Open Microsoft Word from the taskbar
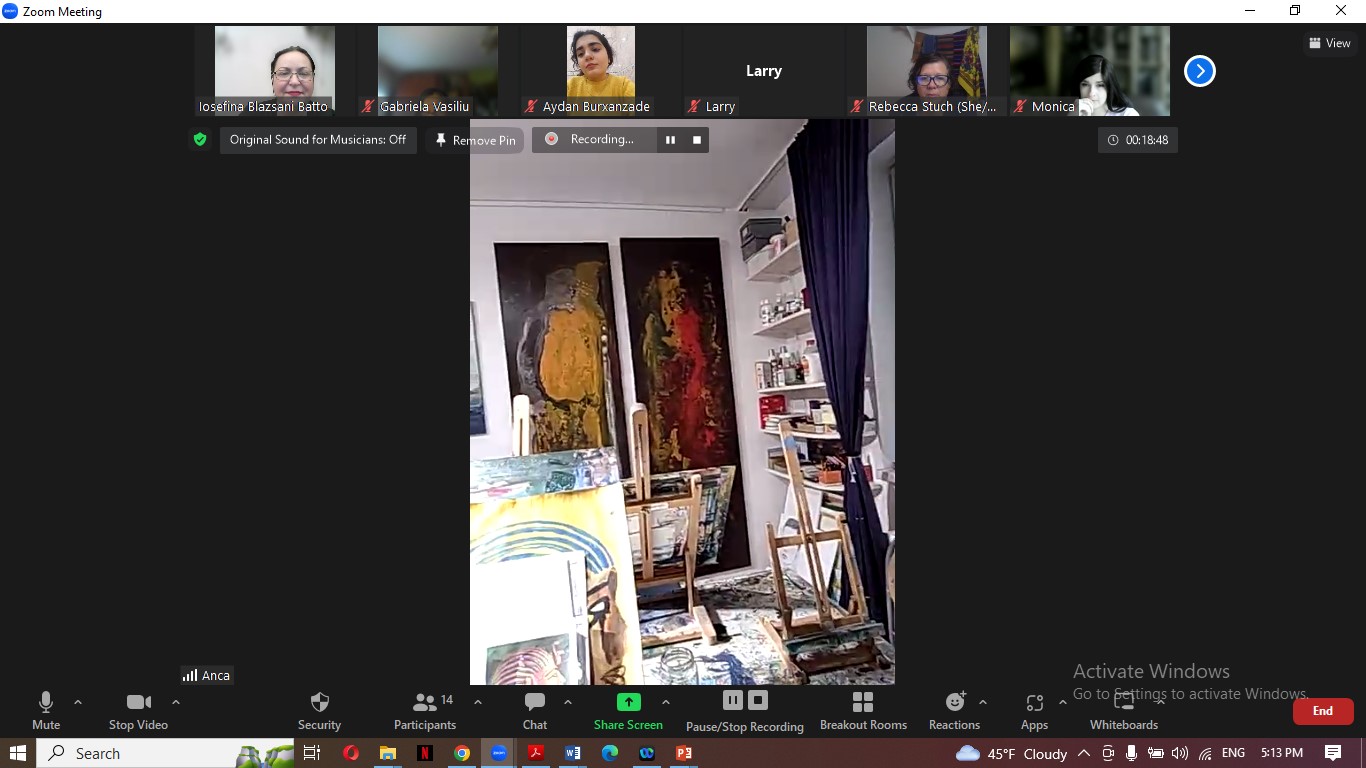This screenshot has height=768, width=1366. (x=573, y=753)
